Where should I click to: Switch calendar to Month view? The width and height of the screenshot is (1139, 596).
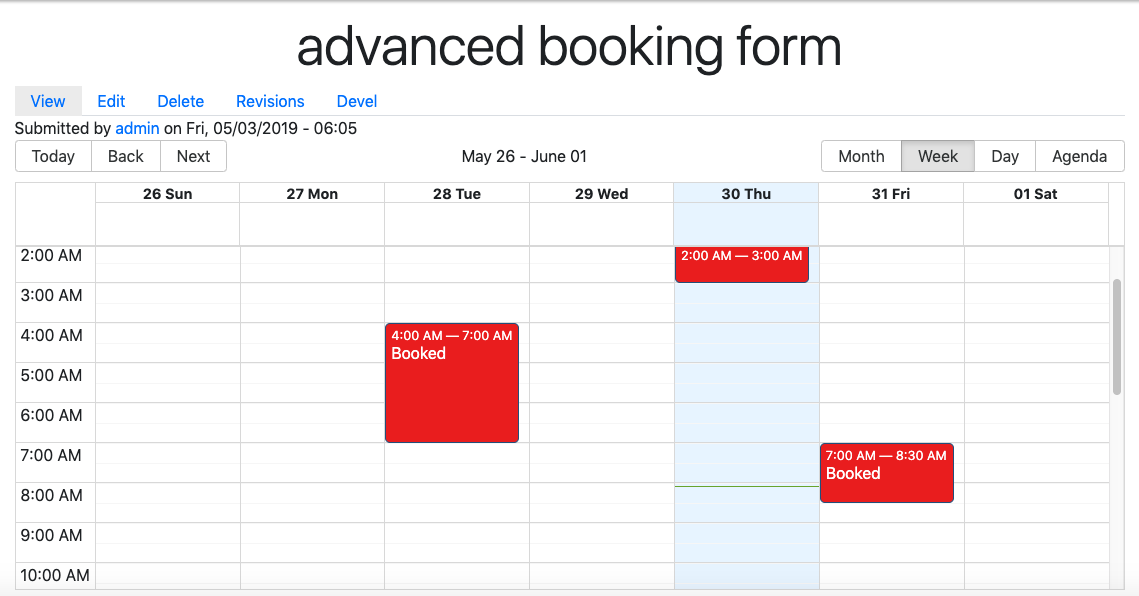point(861,156)
